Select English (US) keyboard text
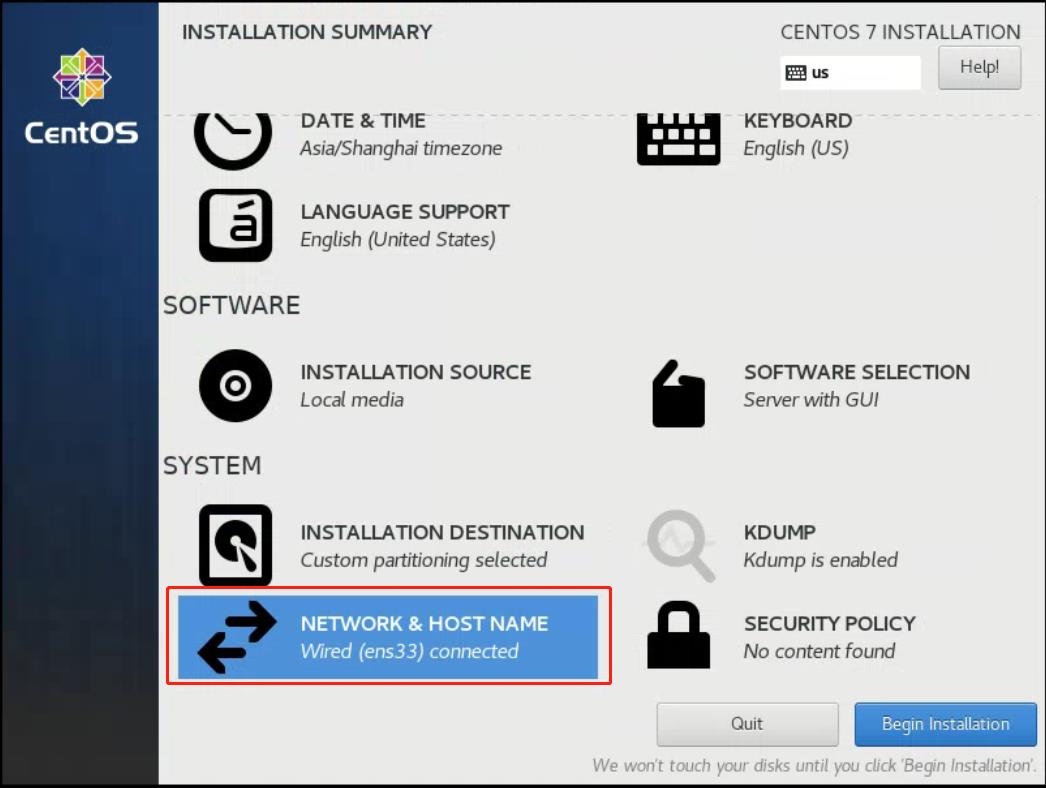 tap(796, 148)
